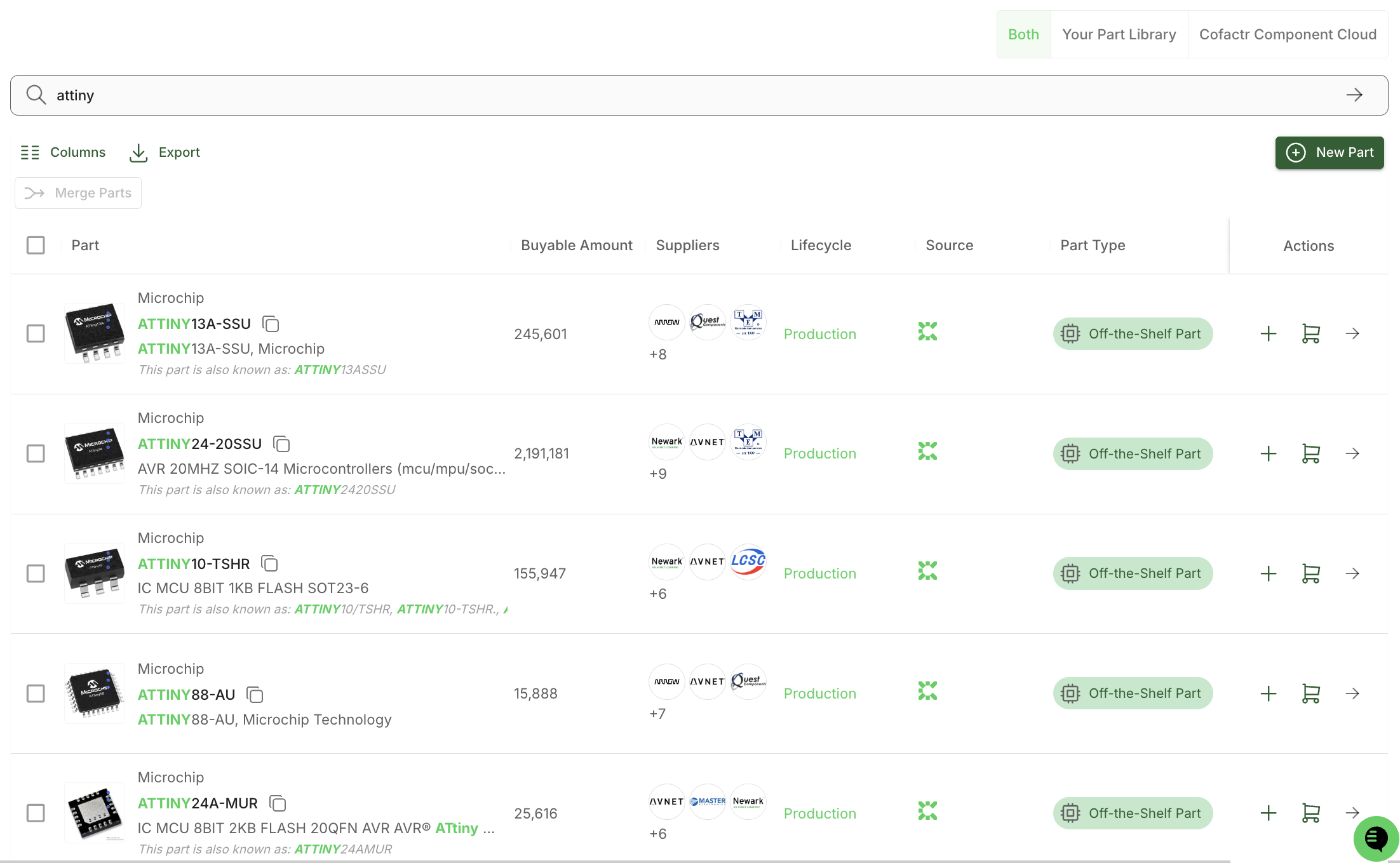Copy the ATTINY10-TSHR part number
Image resolution: width=1400 pixels, height=863 pixels.
click(x=270, y=563)
